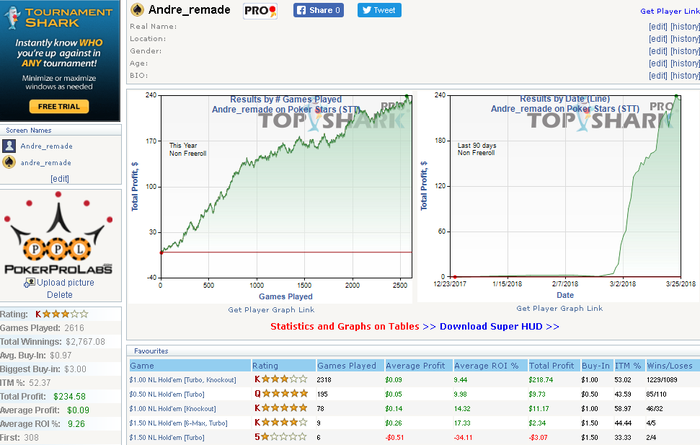Click the Q five-star rating in $0.50 Turbo row

pyautogui.click(x=281, y=394)
